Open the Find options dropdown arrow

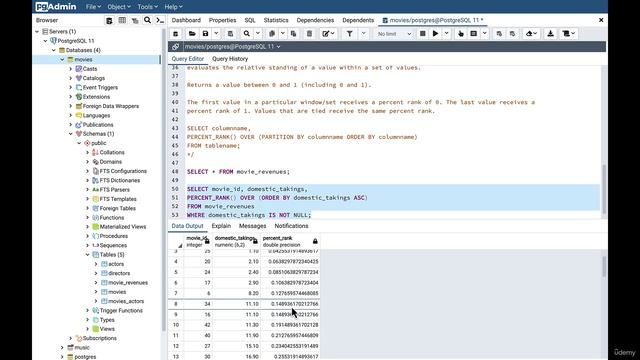tap(258, 34)
